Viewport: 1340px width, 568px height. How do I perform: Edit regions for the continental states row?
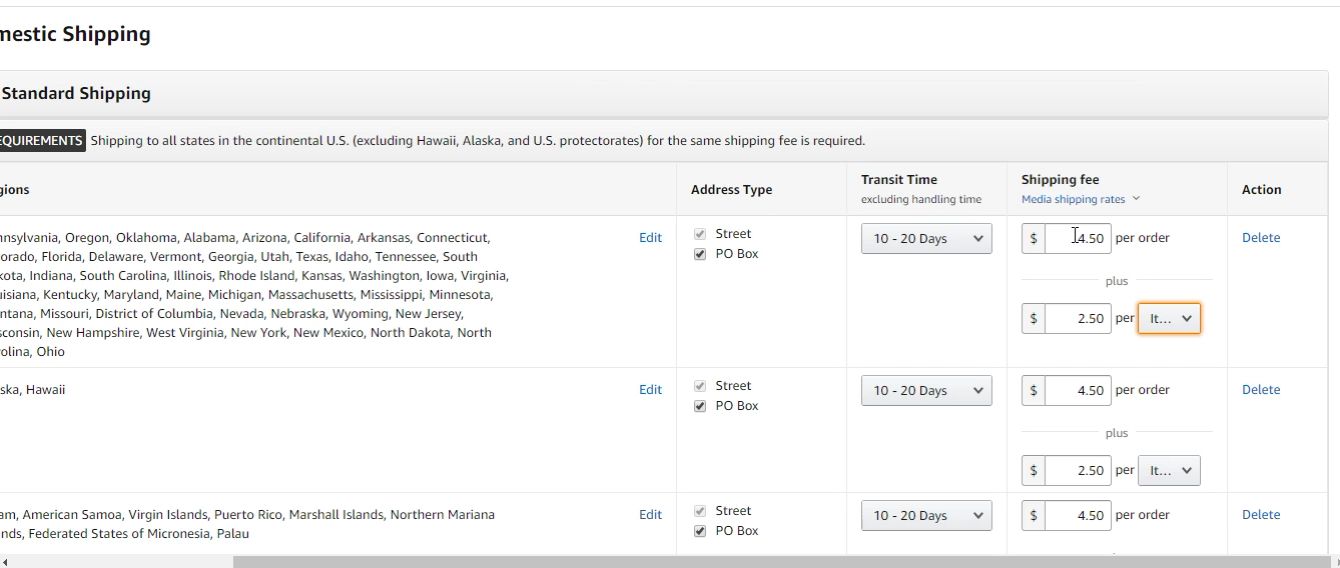click(650, 238)
